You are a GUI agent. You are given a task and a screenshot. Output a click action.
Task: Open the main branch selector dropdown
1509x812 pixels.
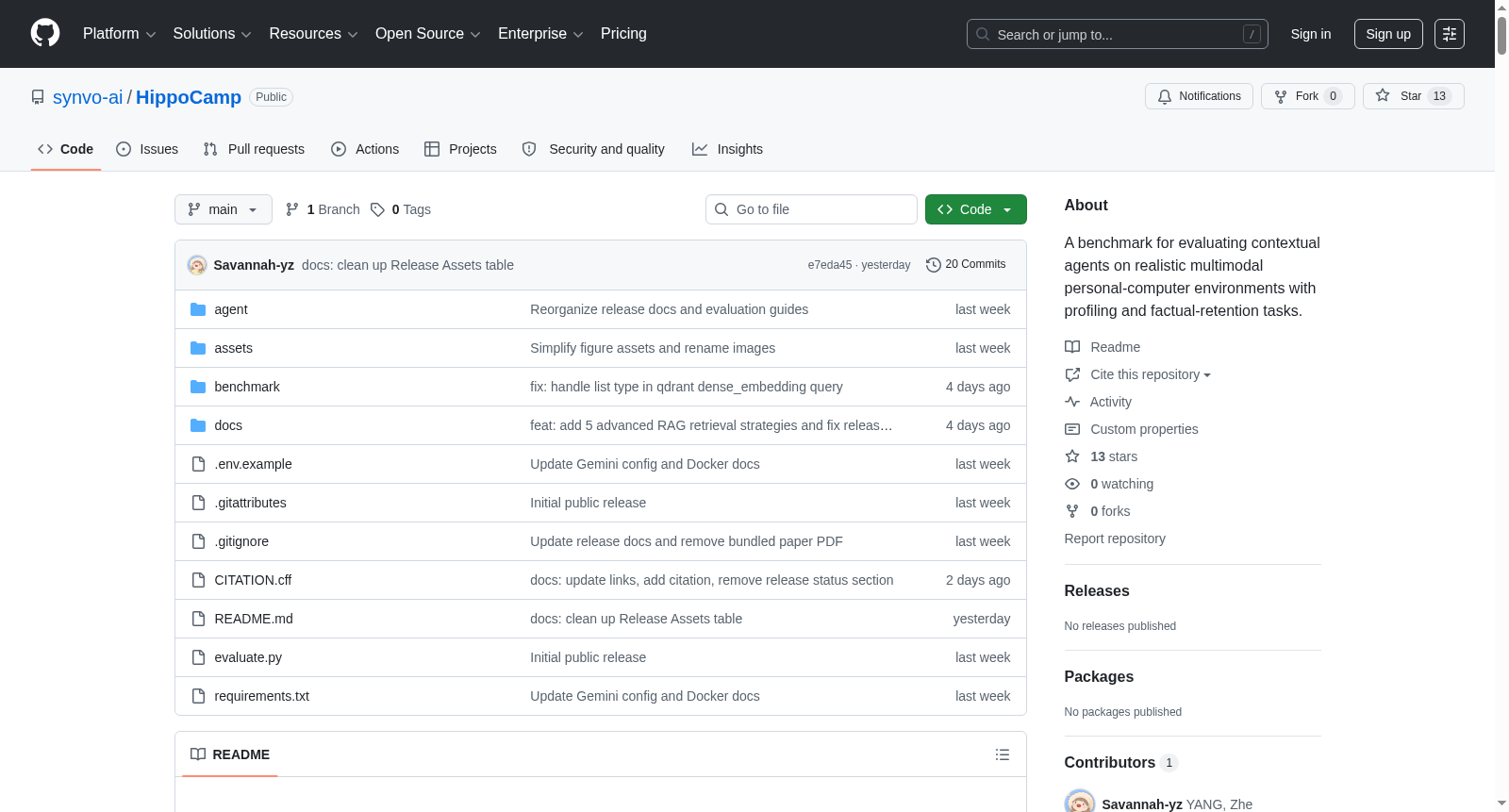click(224, 209)
